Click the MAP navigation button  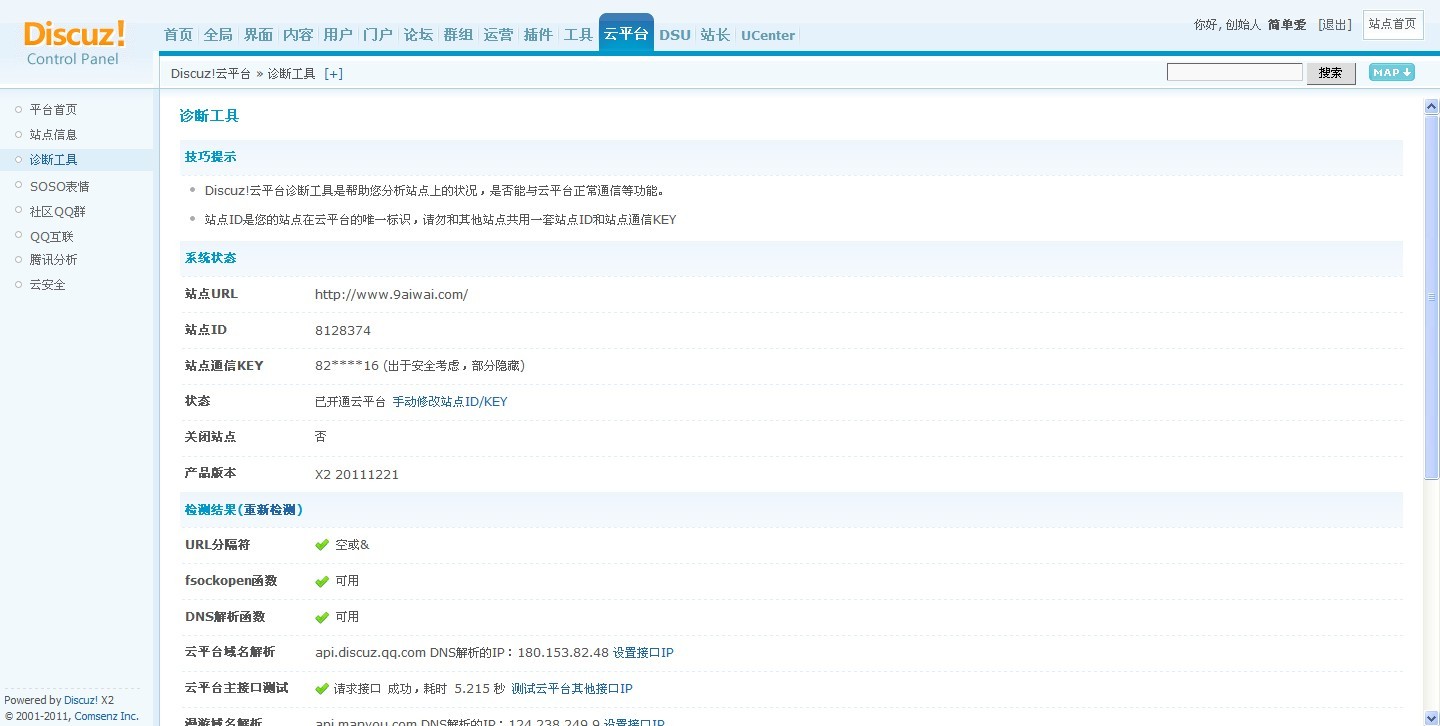(x=1391, y=72)
